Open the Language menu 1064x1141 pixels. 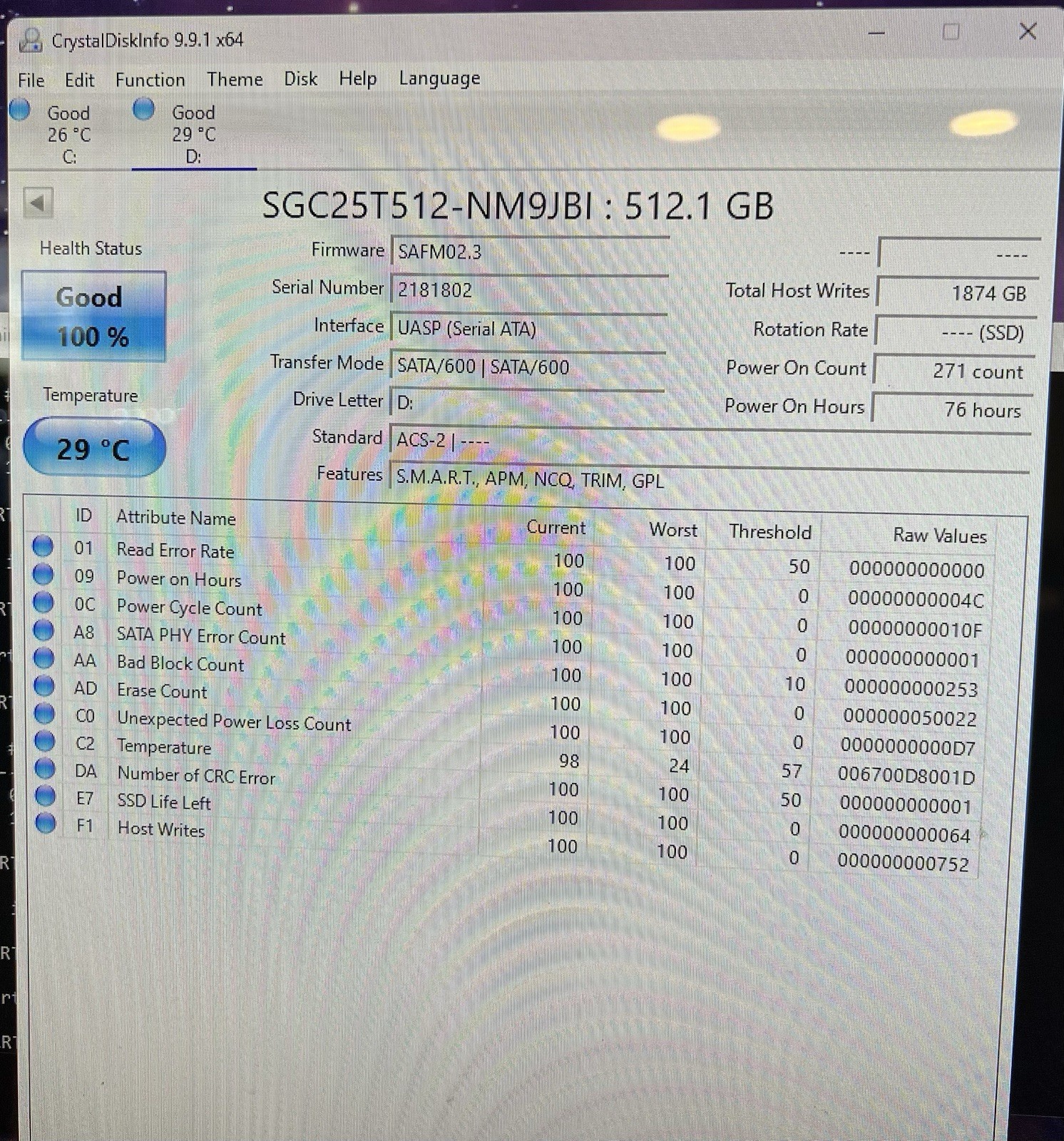[439, 78]
